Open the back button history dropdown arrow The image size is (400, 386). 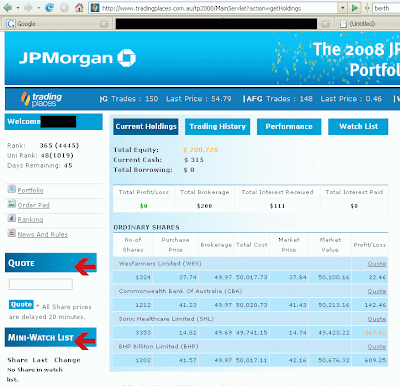click(18, 8)
